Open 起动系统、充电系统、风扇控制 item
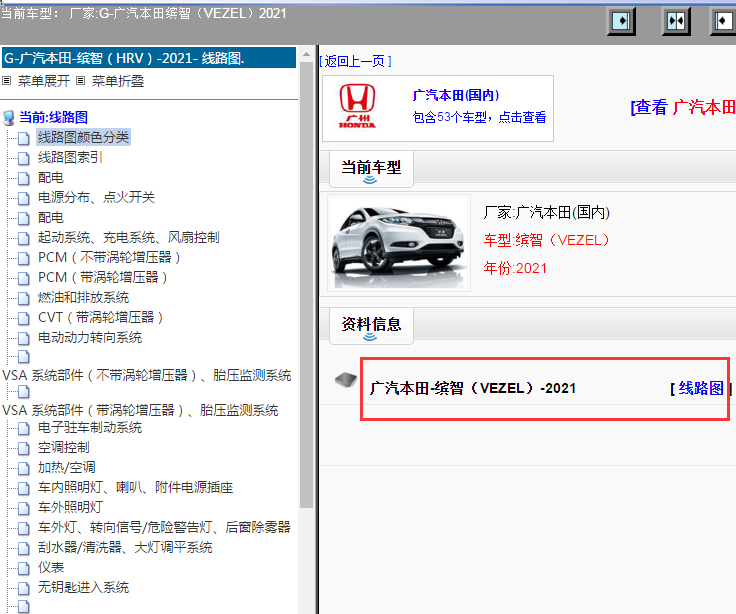The image size is (736, 614). click(x=128, y=238)
